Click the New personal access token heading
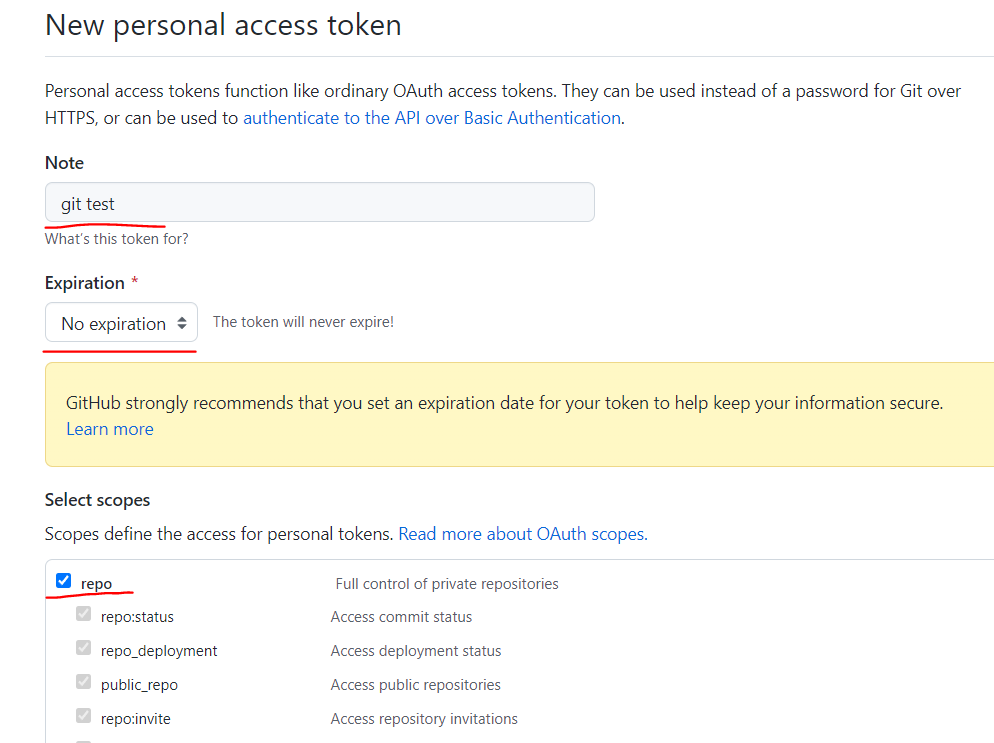This screenshot has width=994, height=743. (223, 26)
